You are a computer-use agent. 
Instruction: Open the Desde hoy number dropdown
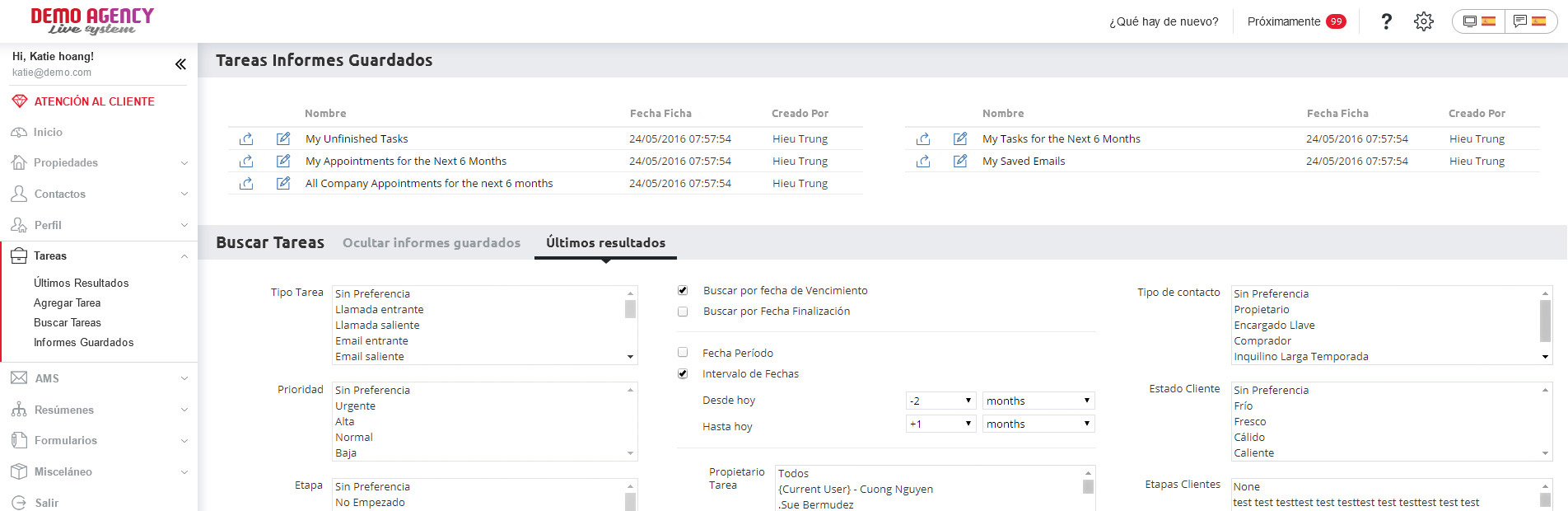pos(940,401)
